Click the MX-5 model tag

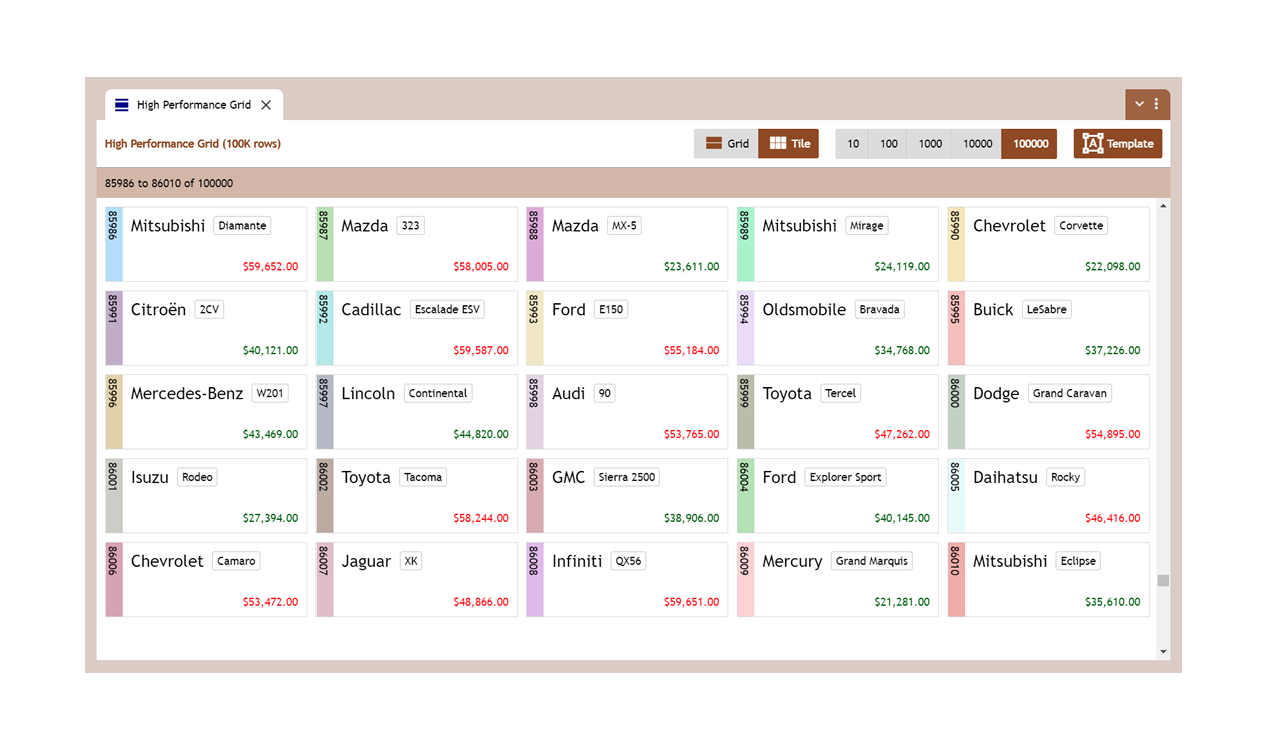[x=624, y=226]
